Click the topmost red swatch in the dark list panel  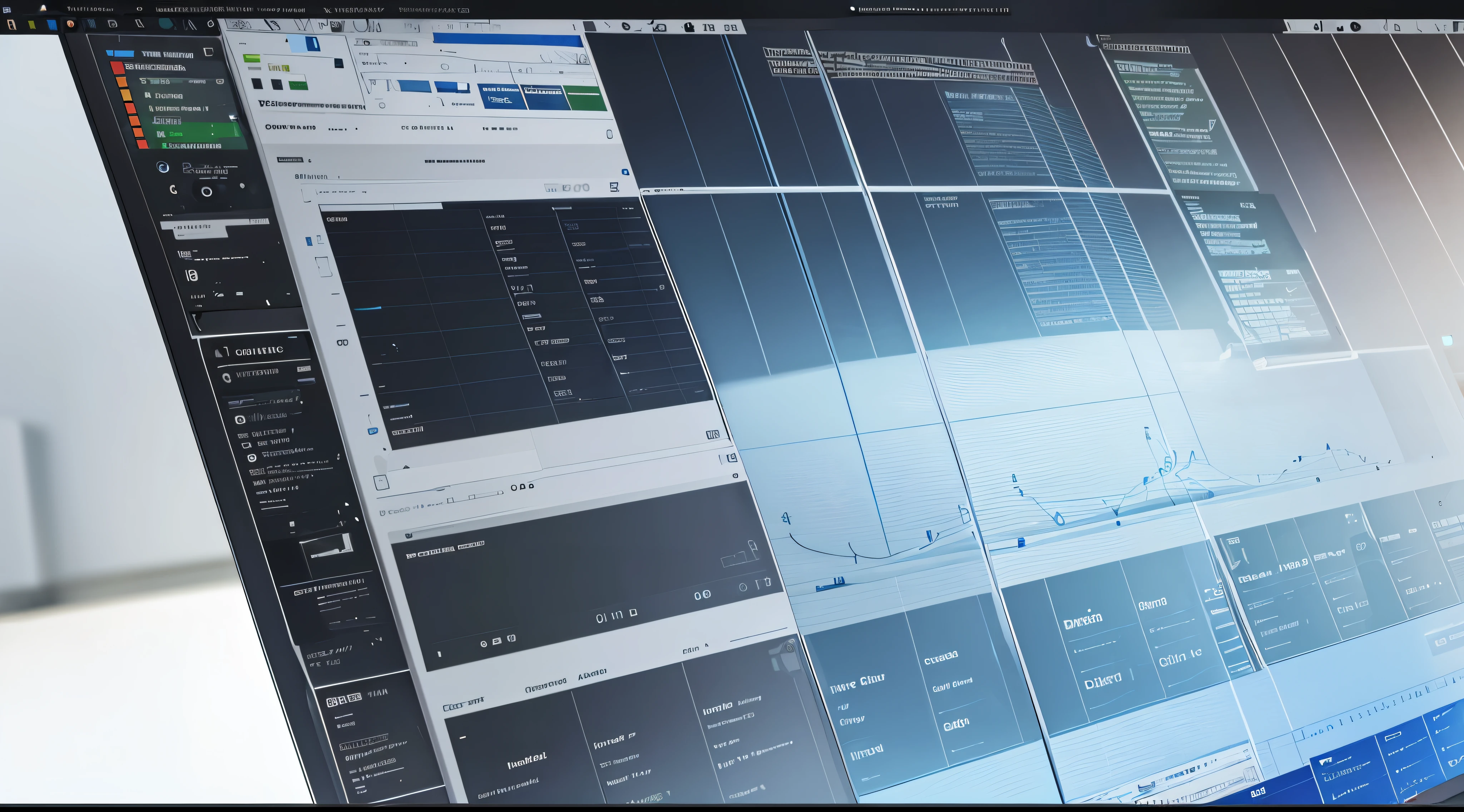[117, 68]
